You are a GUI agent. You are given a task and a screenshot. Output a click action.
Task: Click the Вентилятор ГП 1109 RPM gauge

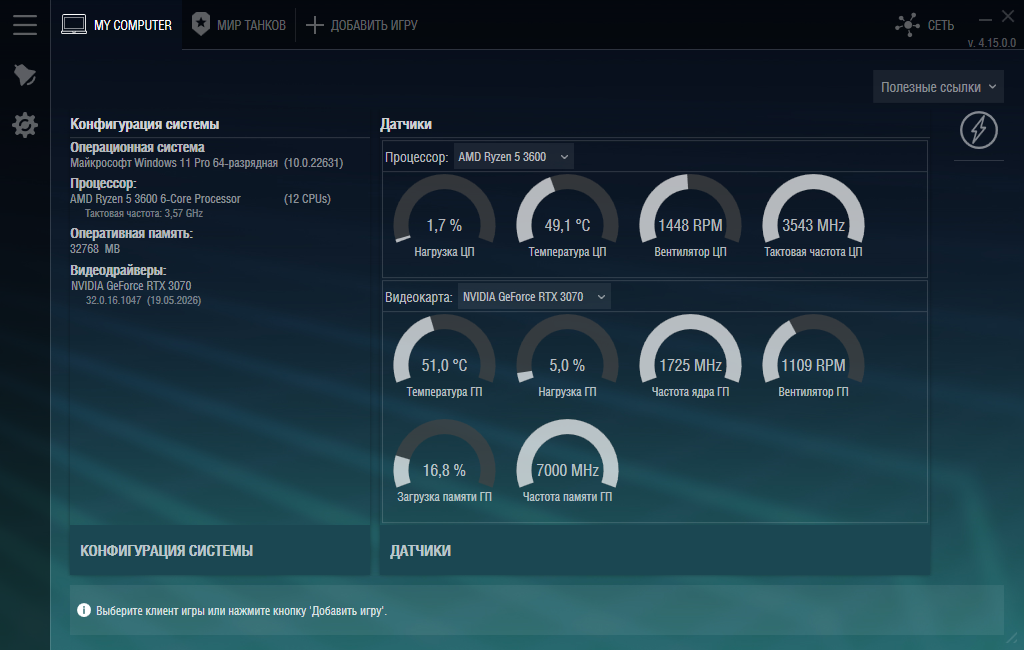coord(813,357)
